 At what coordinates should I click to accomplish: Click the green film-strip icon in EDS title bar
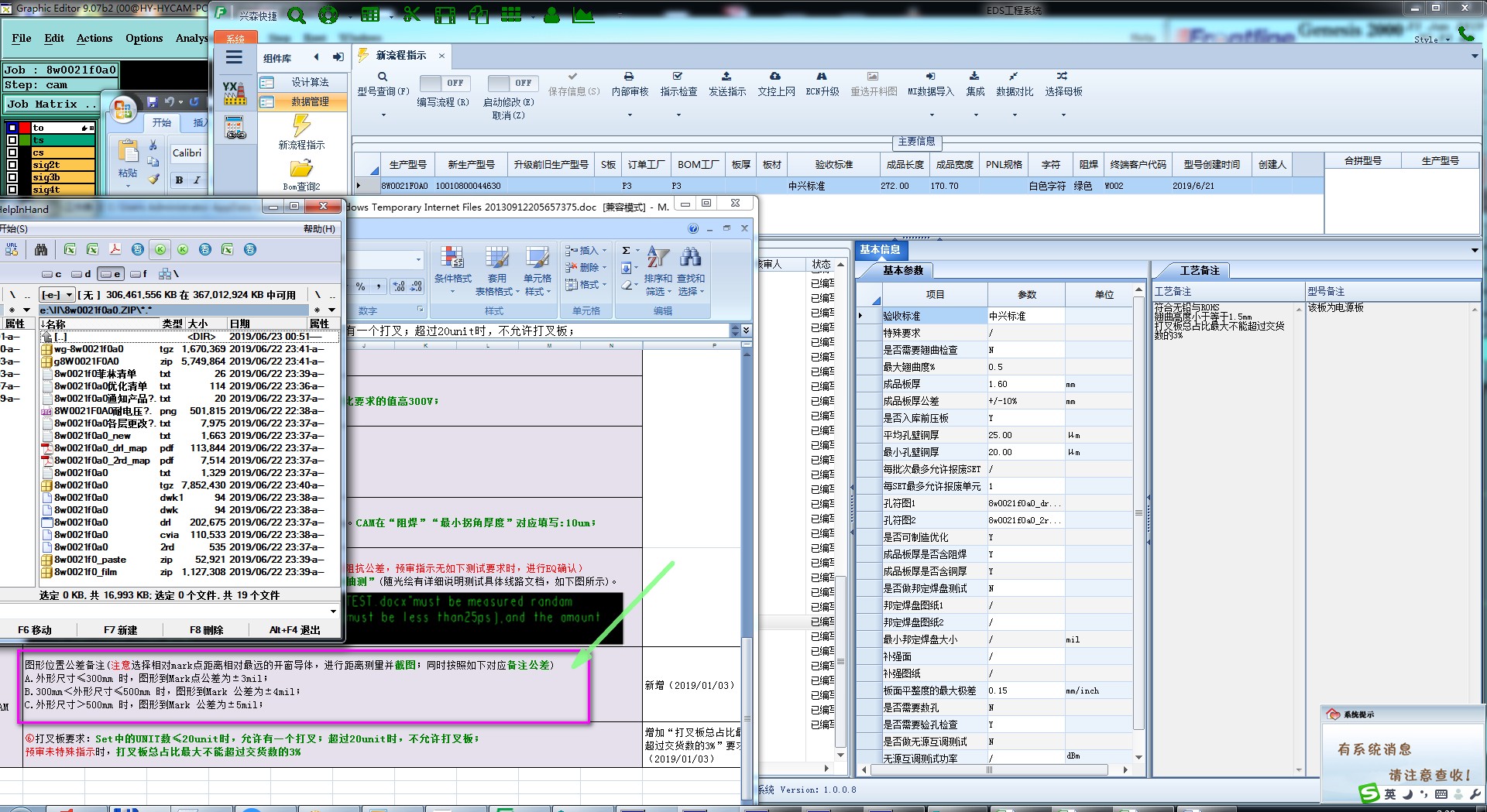click(x=445, y=15)
